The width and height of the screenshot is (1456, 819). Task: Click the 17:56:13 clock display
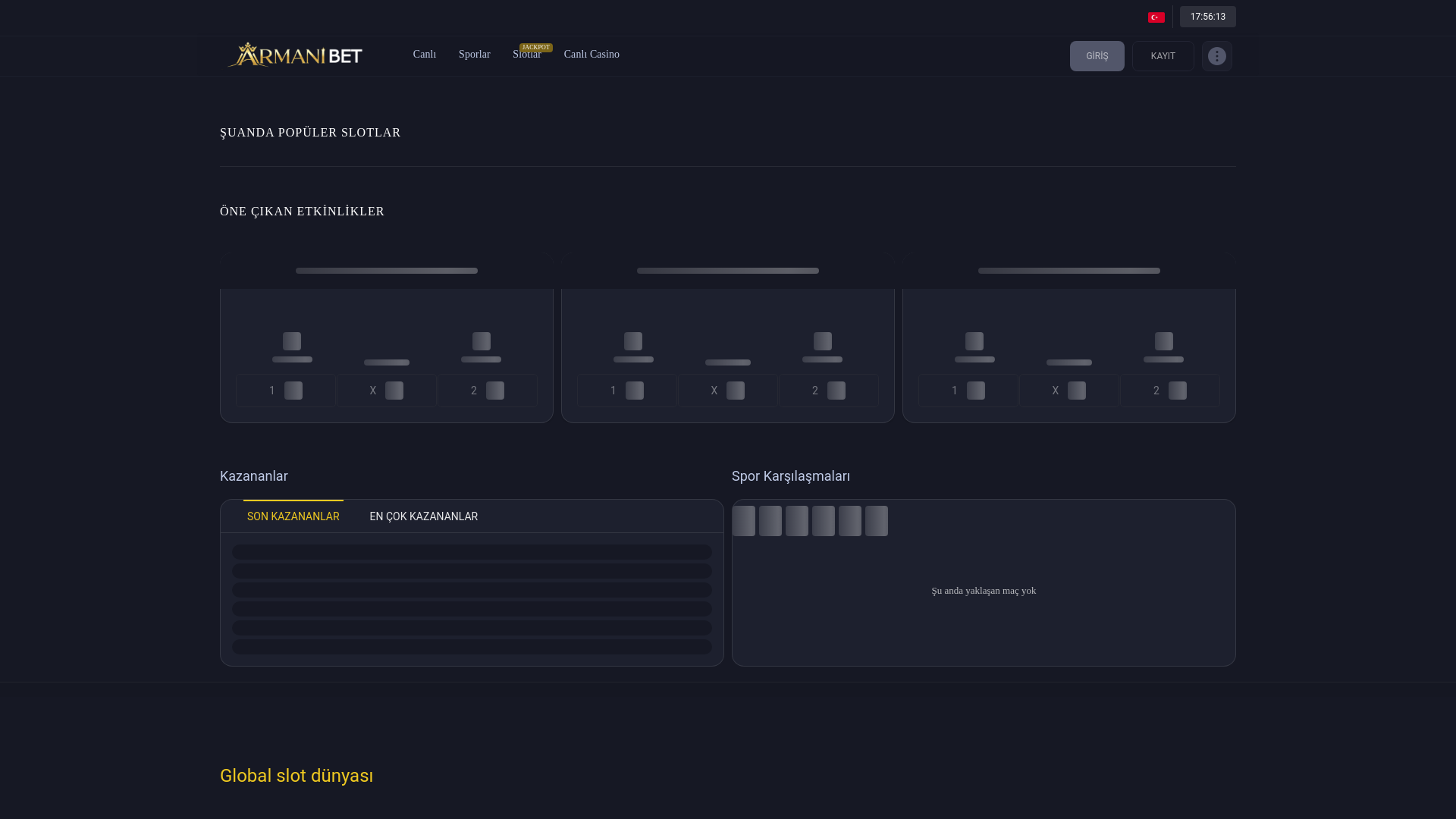[x=1207, y=17]
